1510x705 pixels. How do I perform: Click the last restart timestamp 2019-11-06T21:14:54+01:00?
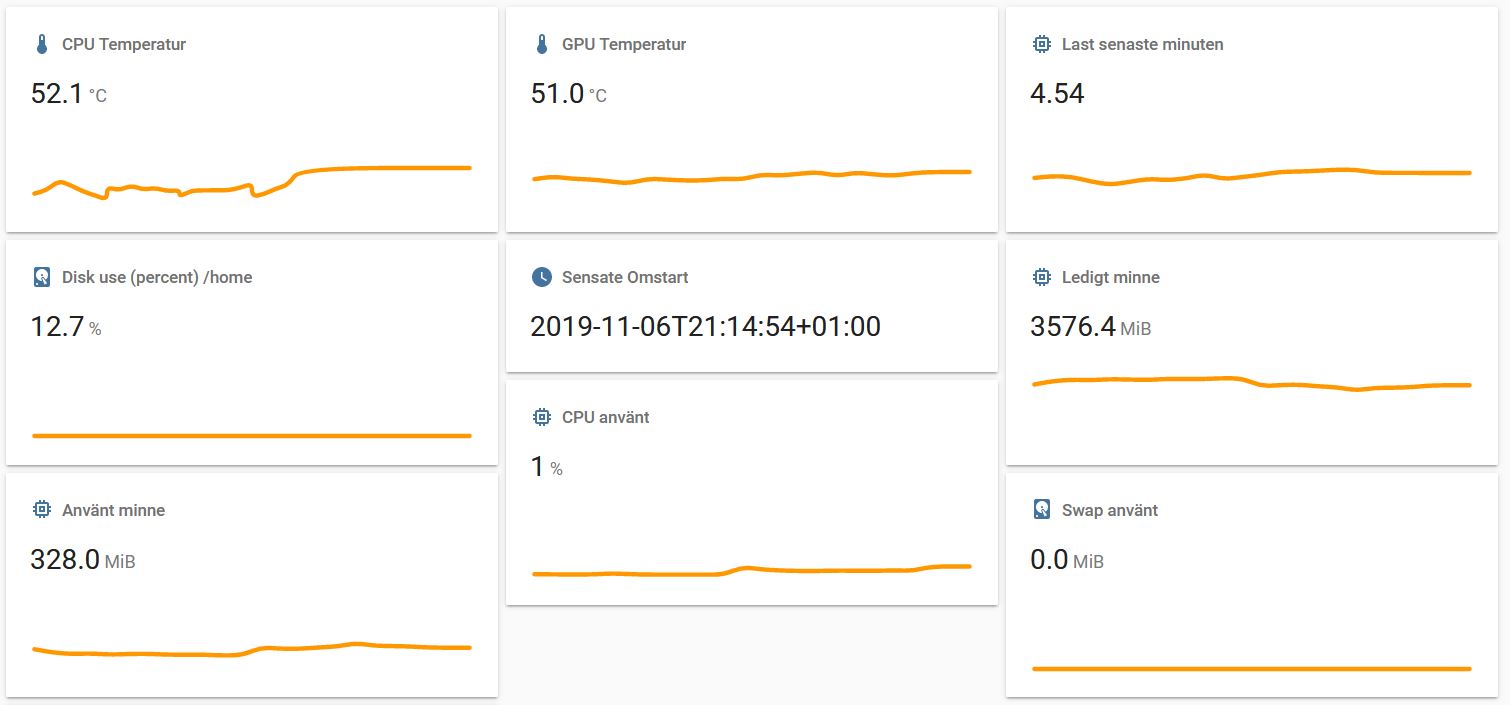click(x=706, y=327)
